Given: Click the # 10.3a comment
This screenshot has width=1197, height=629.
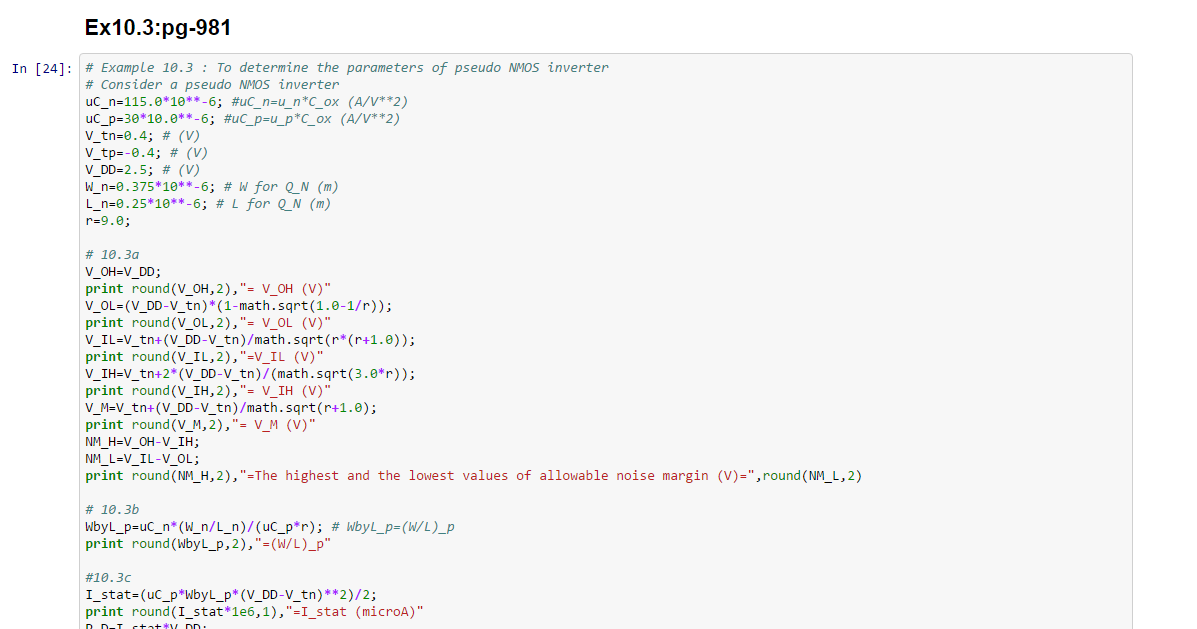Looking at the screenshot, I should point(112,255).
